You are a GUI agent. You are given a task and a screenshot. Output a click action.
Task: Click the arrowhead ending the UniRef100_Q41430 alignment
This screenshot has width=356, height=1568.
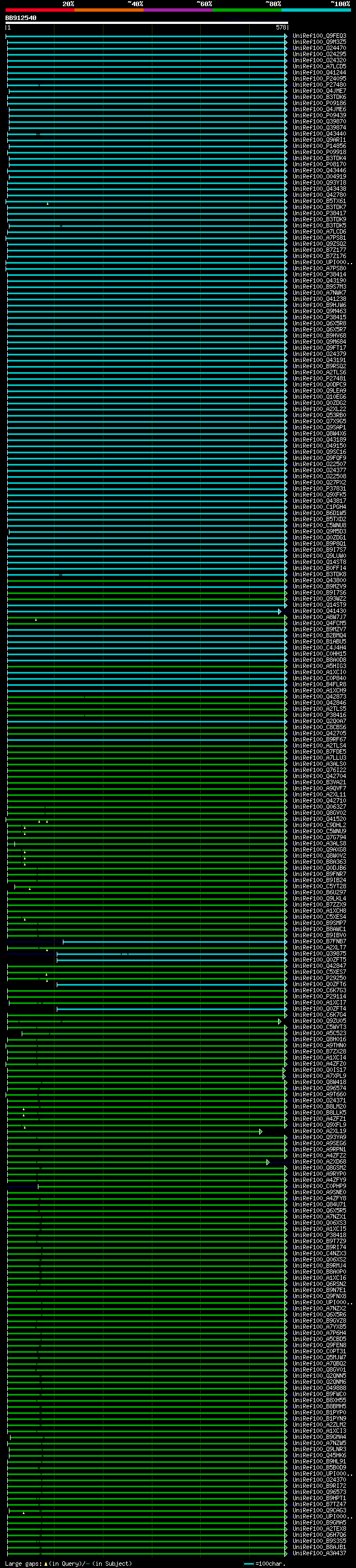[280, 611]
